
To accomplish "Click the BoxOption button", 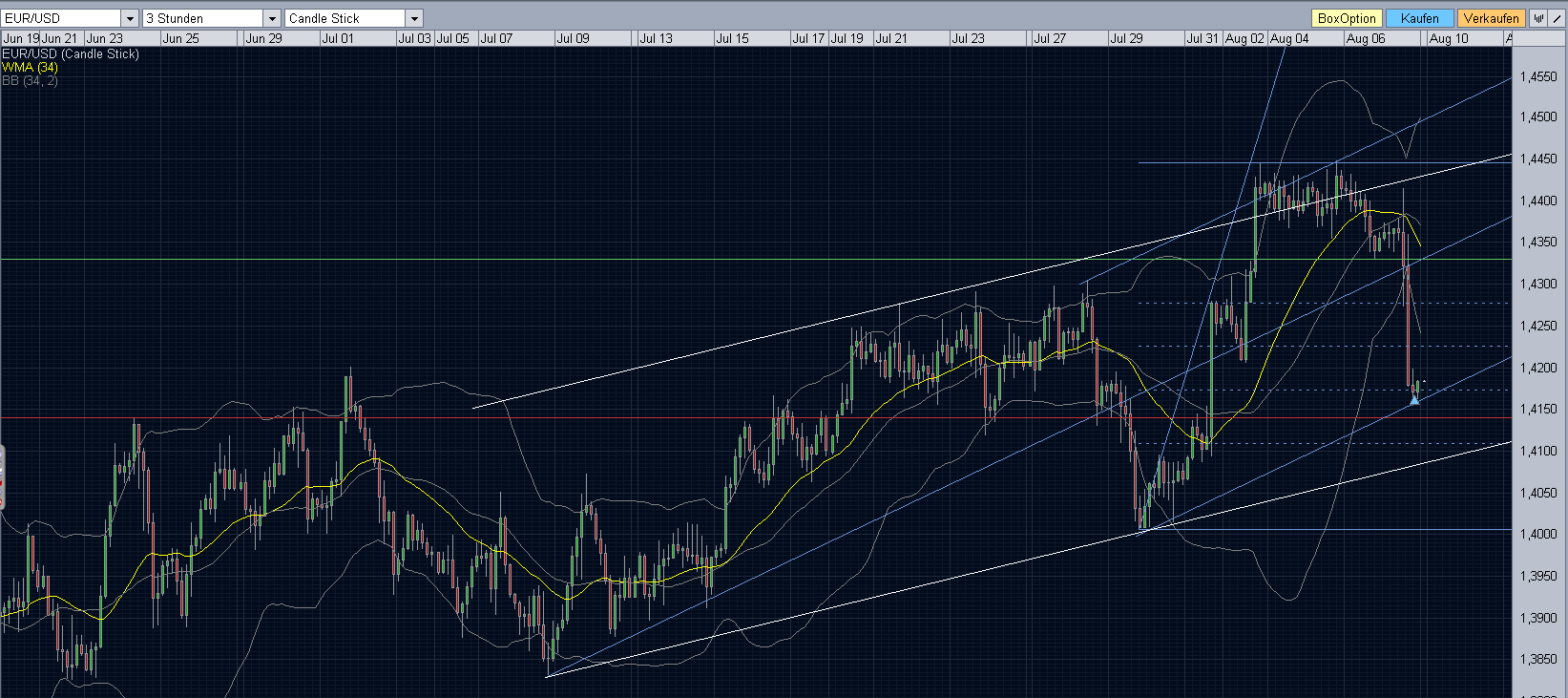I will 1347,18.
